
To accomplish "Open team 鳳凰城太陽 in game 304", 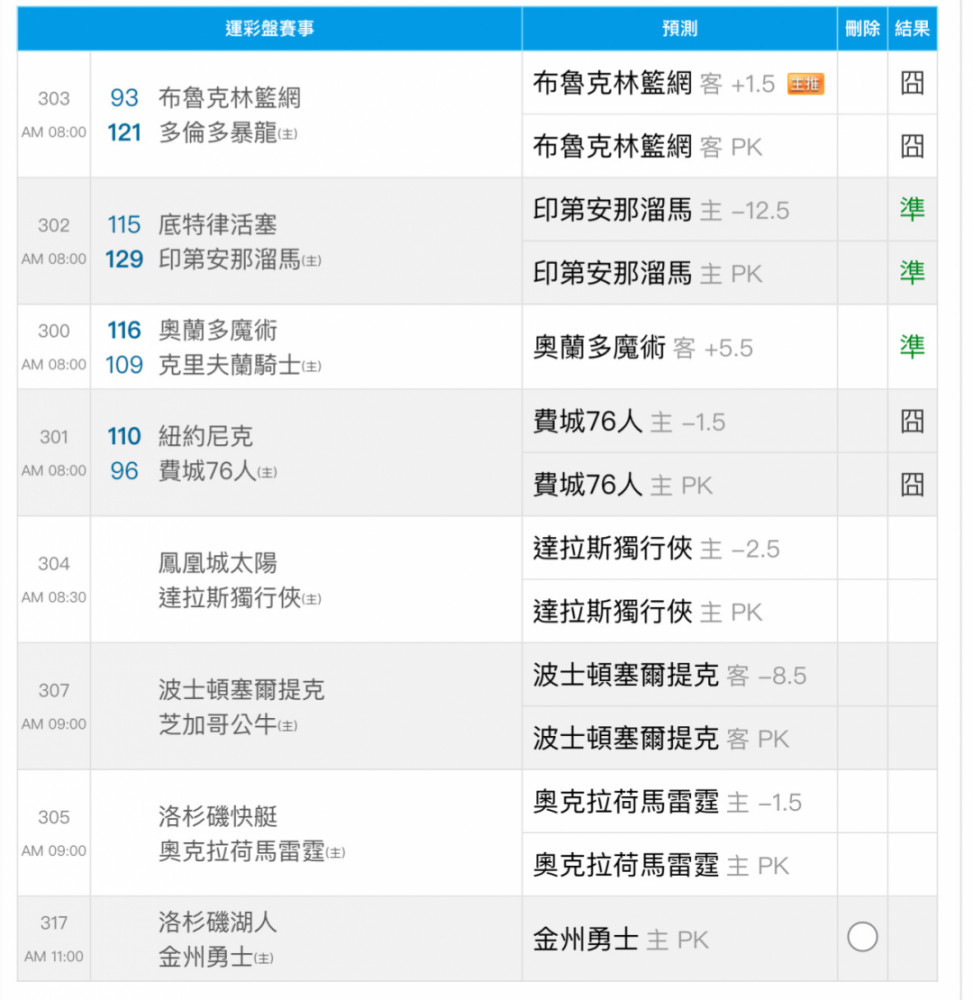I will [217, 564].
